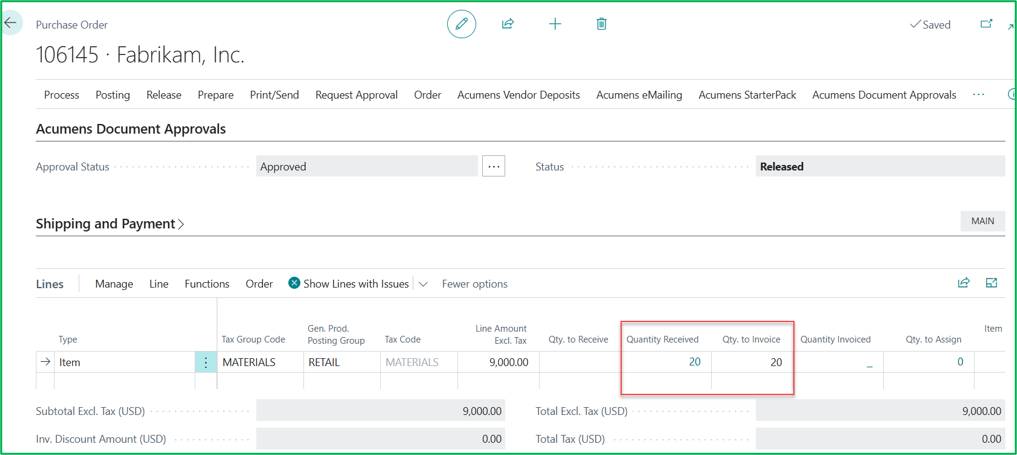Click the share icon in header
The width and height of the screenshot is (1017, 455).
(x=508, y=24)
